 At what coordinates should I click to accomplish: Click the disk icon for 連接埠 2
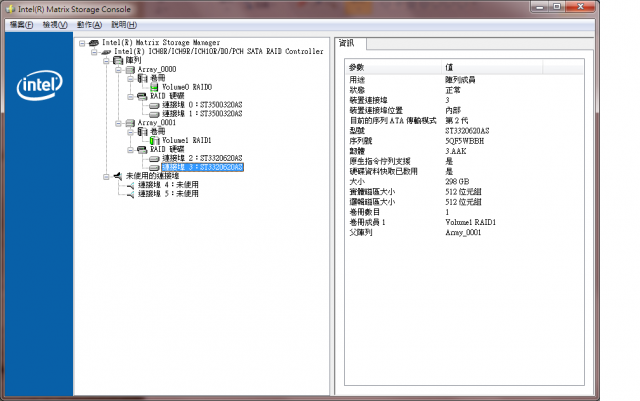click(x=154, y=158)
